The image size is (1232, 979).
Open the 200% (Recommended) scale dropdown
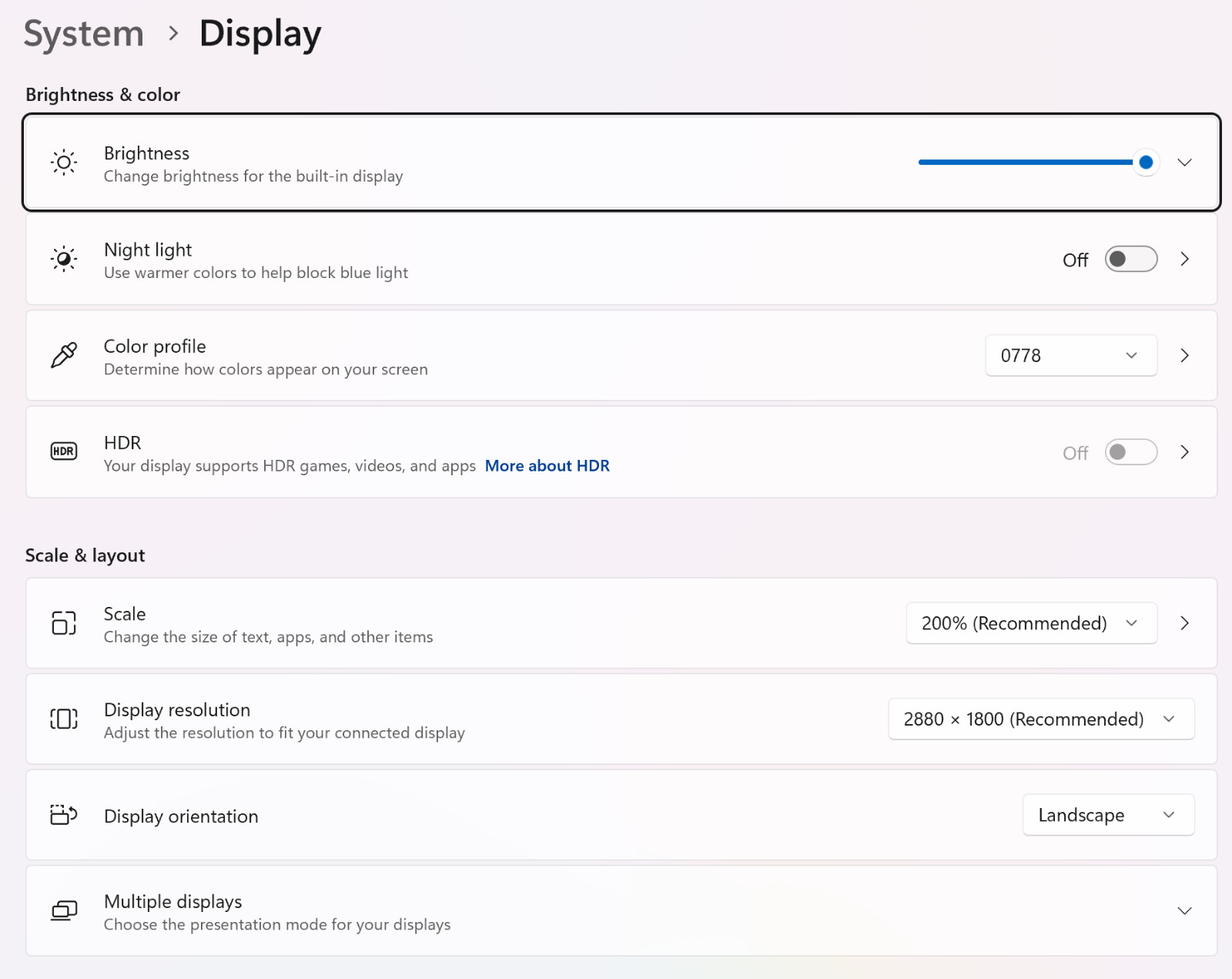point(1032,622)
